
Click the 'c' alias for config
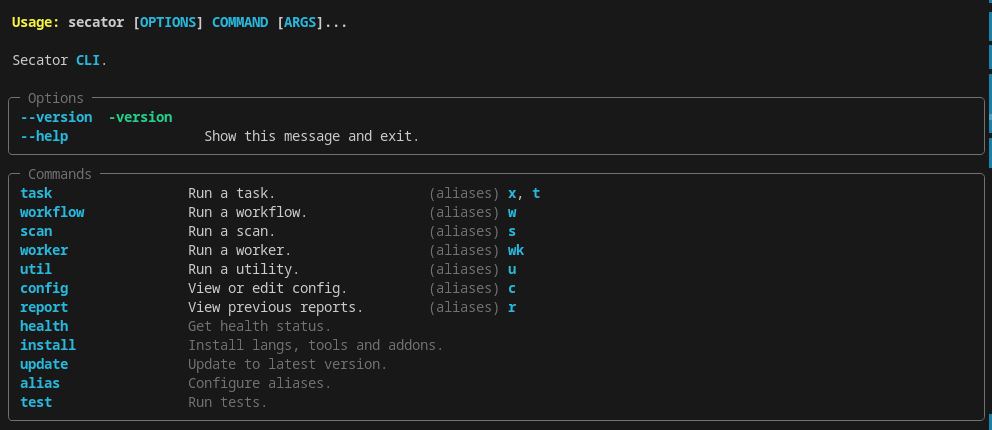(x=512, y=288)
